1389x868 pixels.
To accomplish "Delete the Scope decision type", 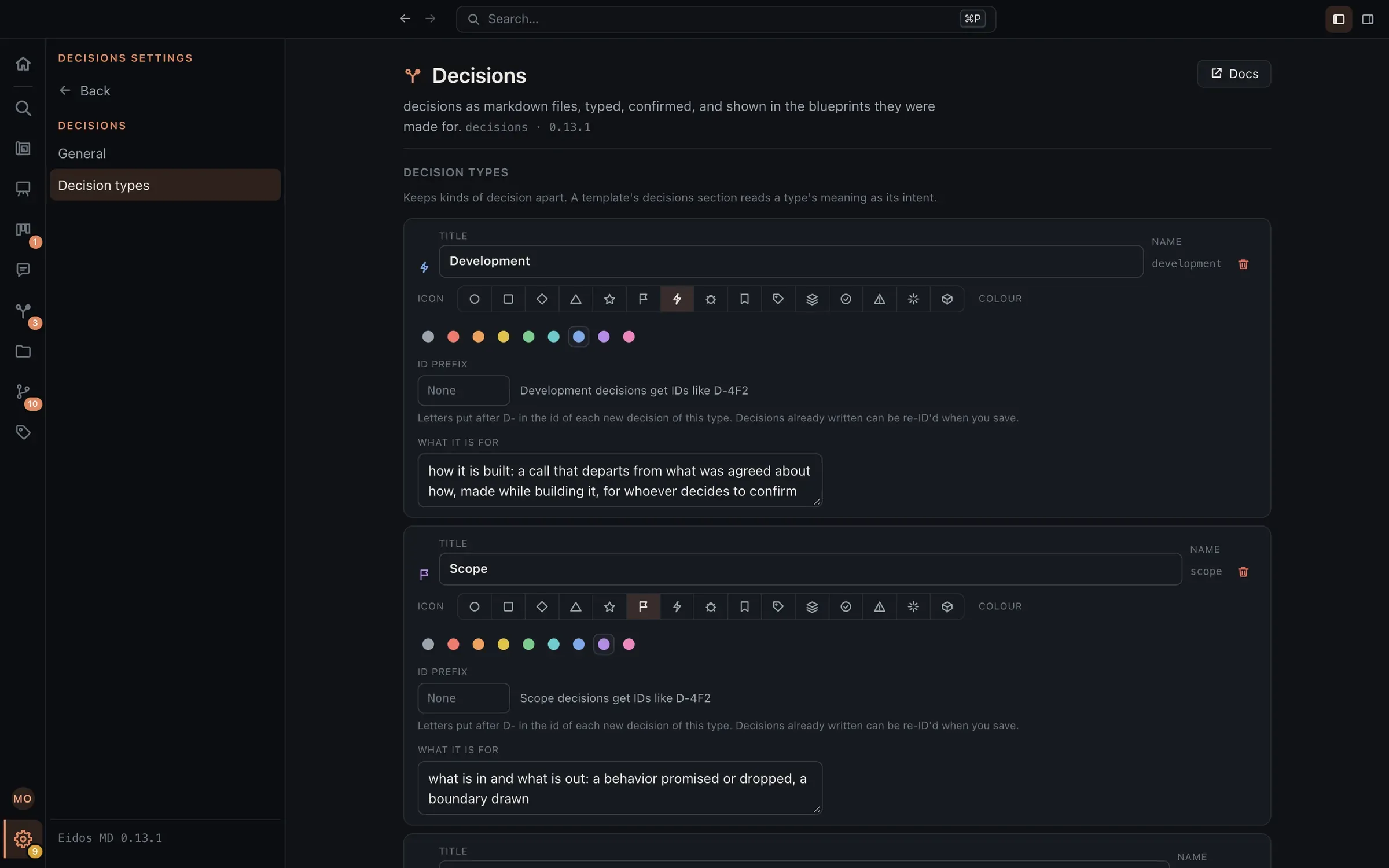I will coord(1243,572).
